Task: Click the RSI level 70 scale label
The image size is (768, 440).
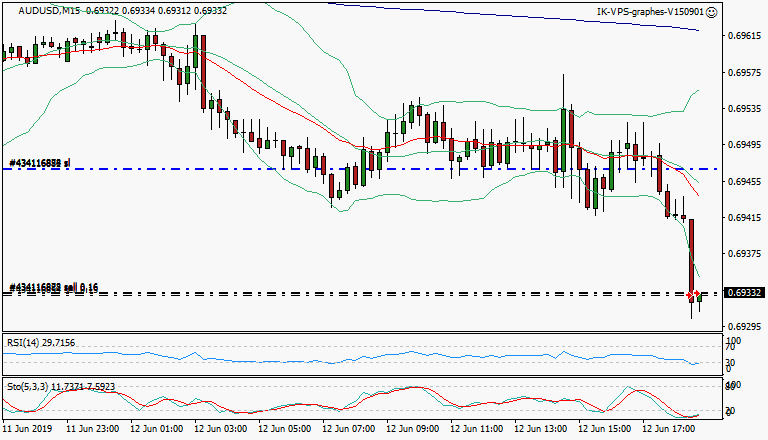Action: pos(730,347)
